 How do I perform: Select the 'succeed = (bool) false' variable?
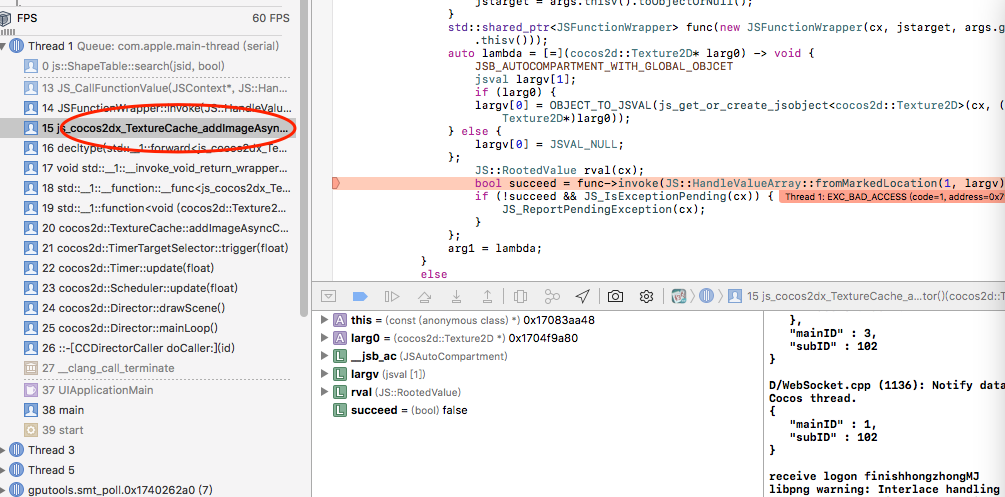click(x=409, y=410)
